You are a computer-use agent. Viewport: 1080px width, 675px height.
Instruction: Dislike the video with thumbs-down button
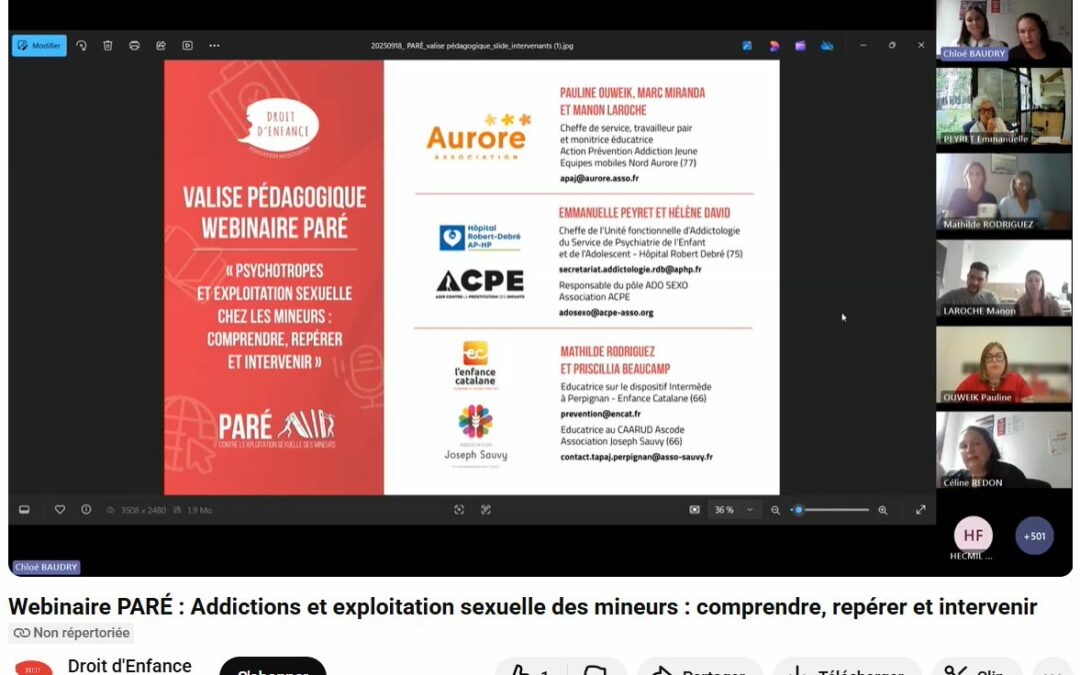point(596,668)
